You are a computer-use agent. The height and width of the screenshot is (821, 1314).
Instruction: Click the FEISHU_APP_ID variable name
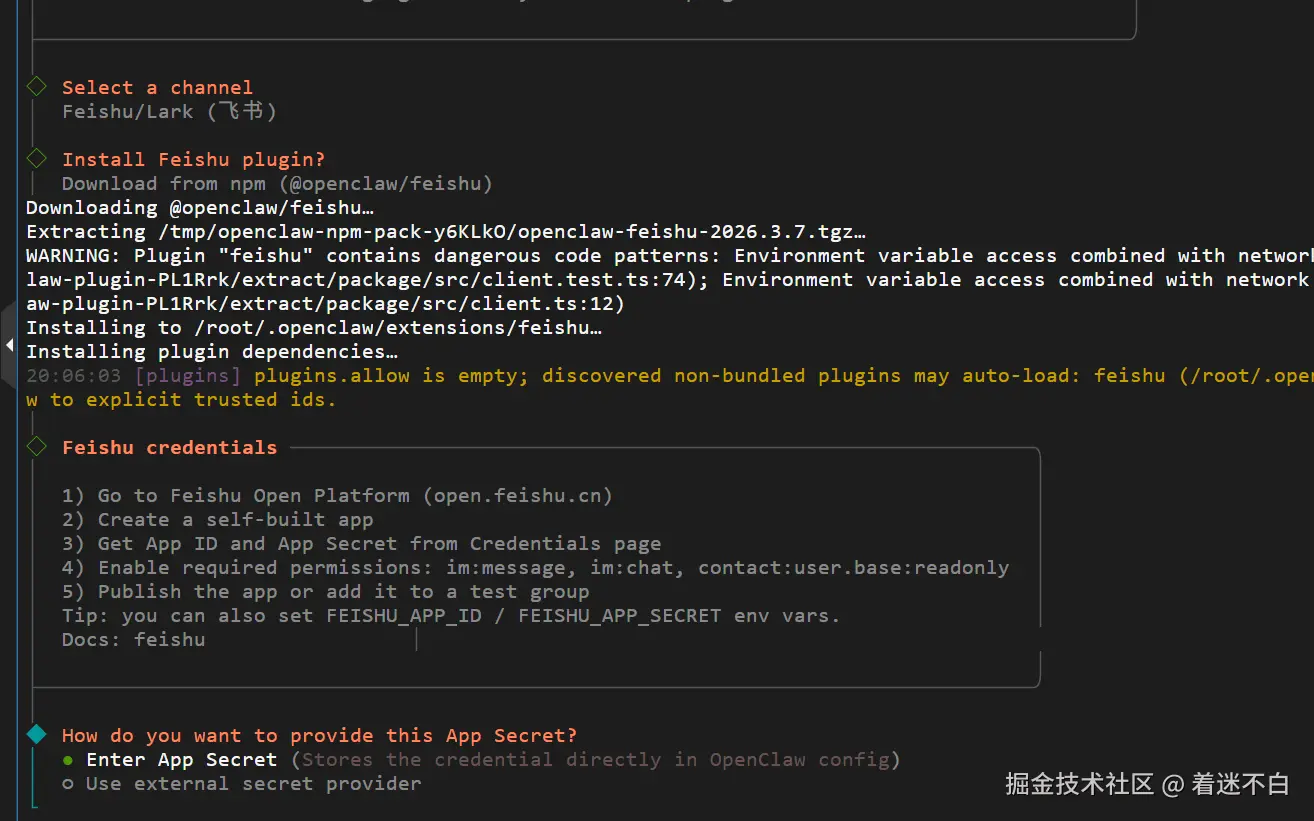(x=403, y=616)
